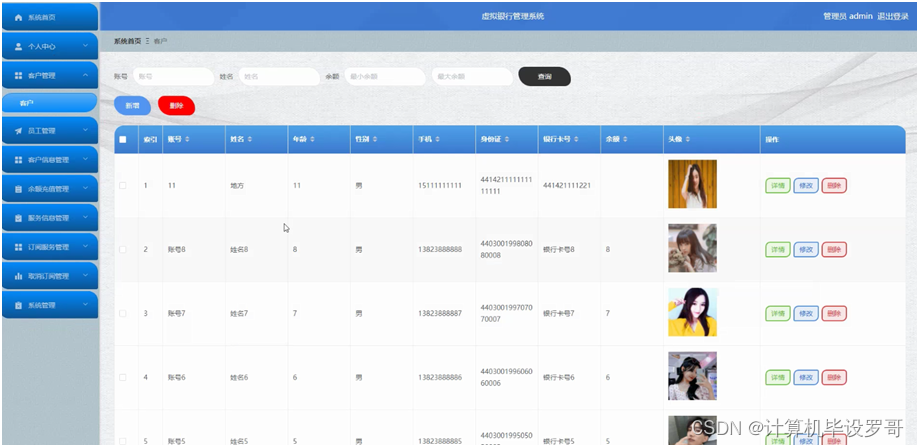Sort the table by the 姓名 column arrows
The image size is (919, 447).
pos(250,140)
